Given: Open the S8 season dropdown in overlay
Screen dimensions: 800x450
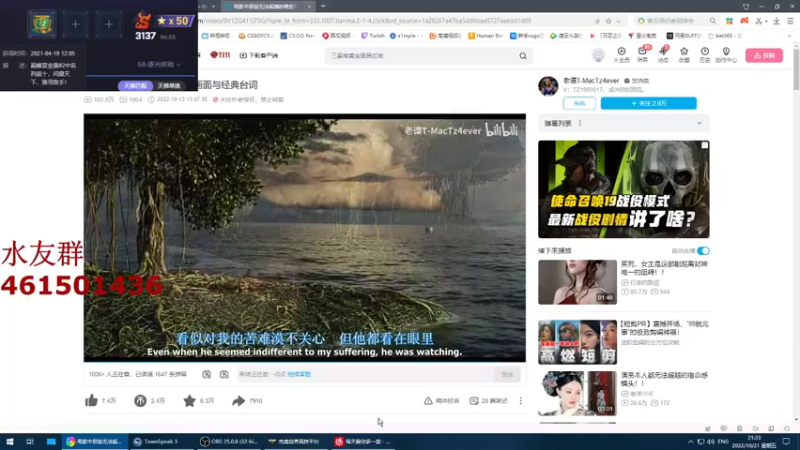Looking at the screenshot, I should pyautogui.click(x=159, y=65).
